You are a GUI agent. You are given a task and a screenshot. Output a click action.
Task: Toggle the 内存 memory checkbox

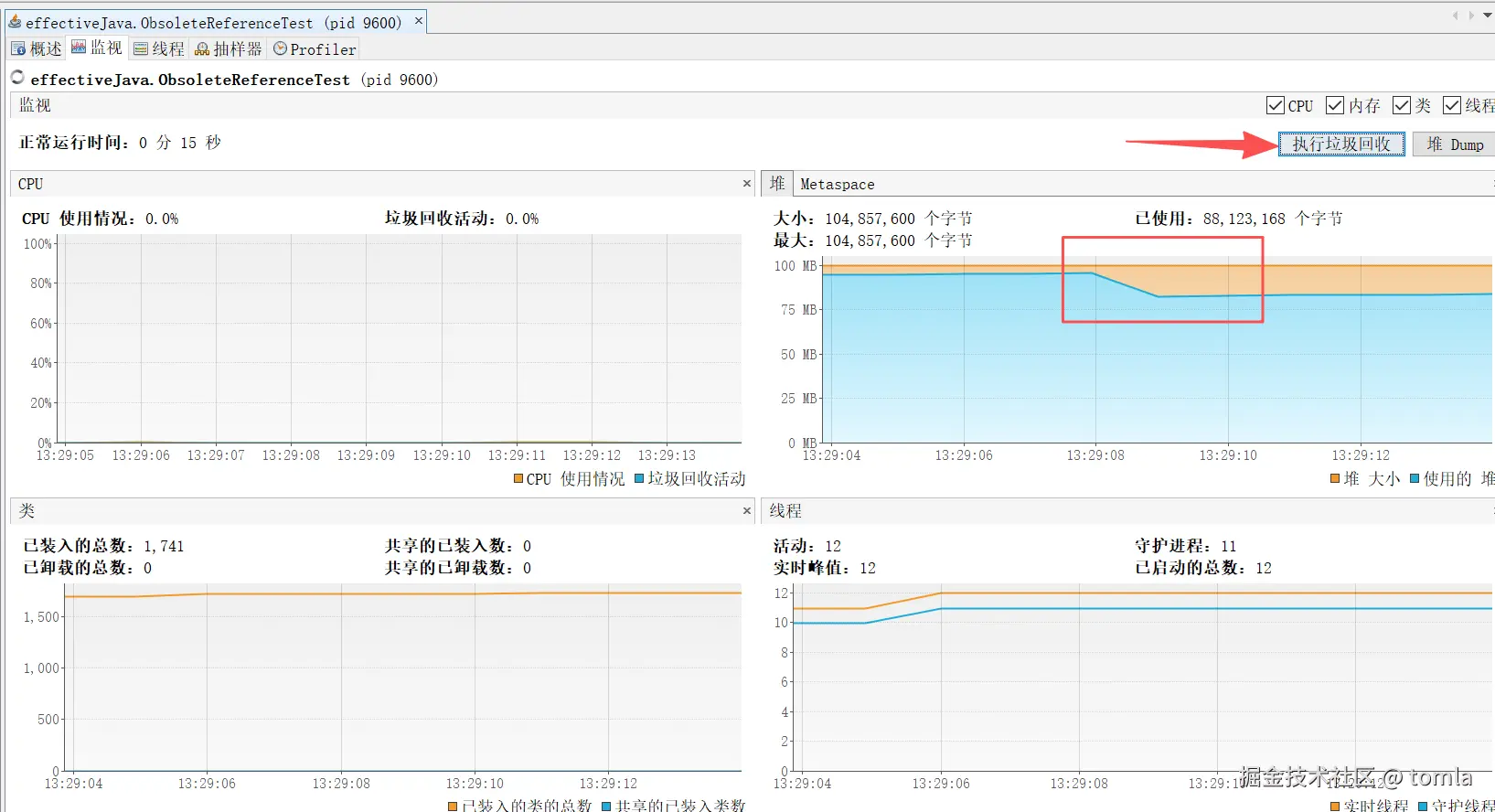click(1335, 106)
